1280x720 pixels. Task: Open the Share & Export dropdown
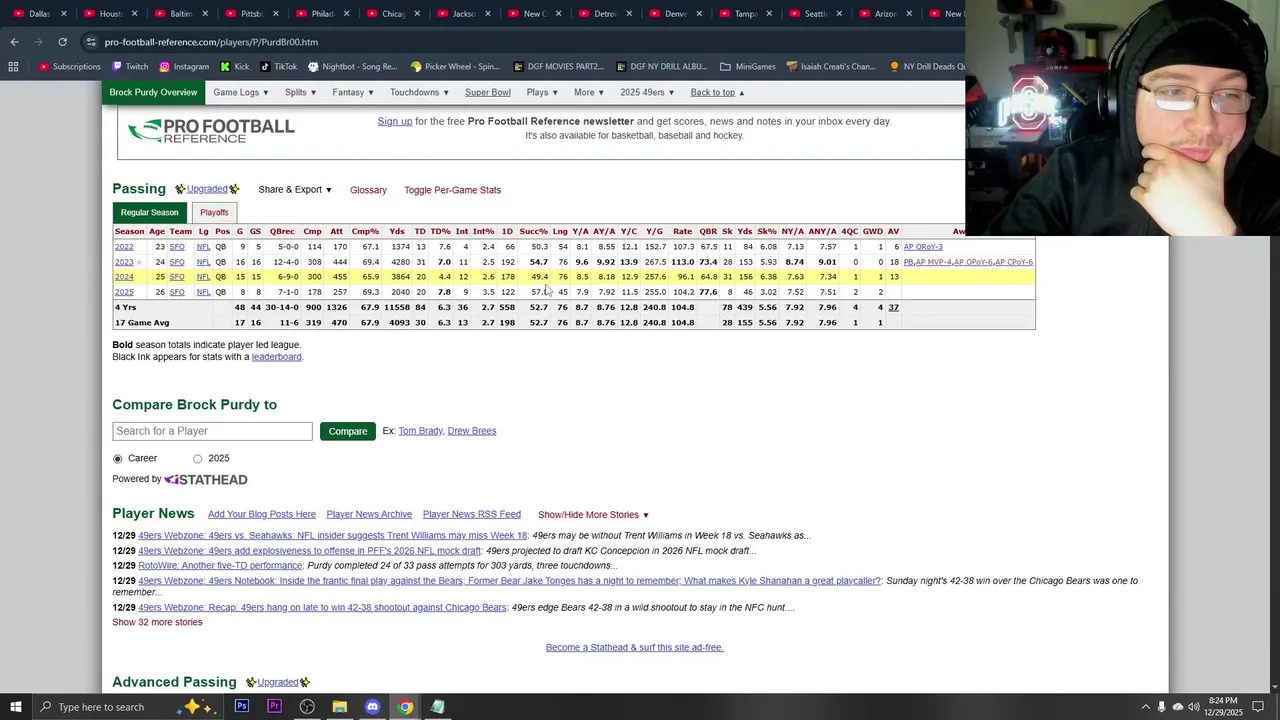click(x=295, y=190)
